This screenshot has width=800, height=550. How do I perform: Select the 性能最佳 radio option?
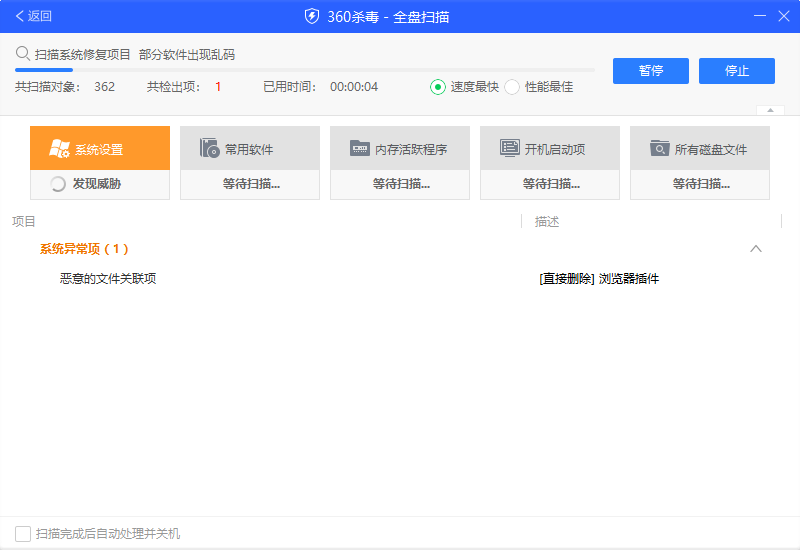click(x=512, y=87)
